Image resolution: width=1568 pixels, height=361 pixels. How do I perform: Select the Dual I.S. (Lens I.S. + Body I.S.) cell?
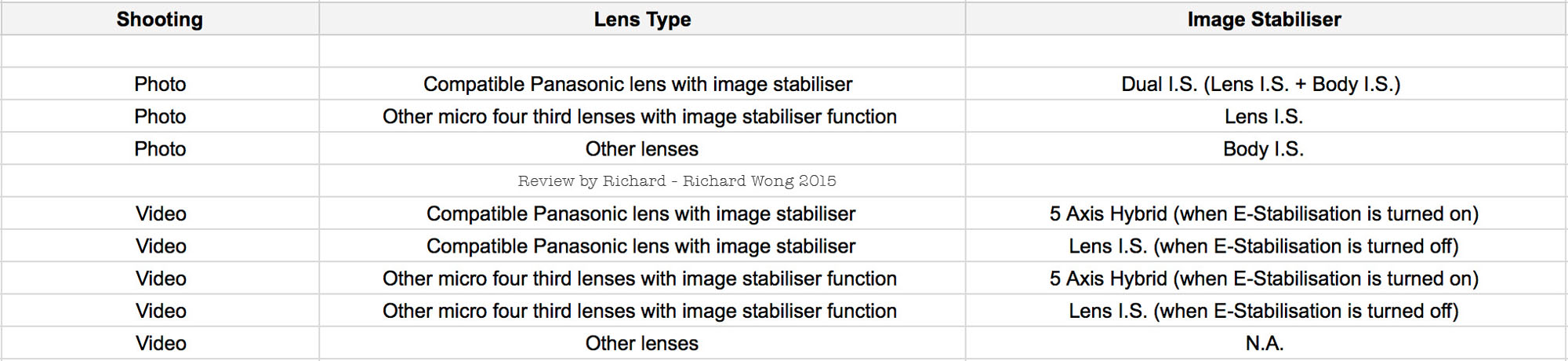point(1261,84)
